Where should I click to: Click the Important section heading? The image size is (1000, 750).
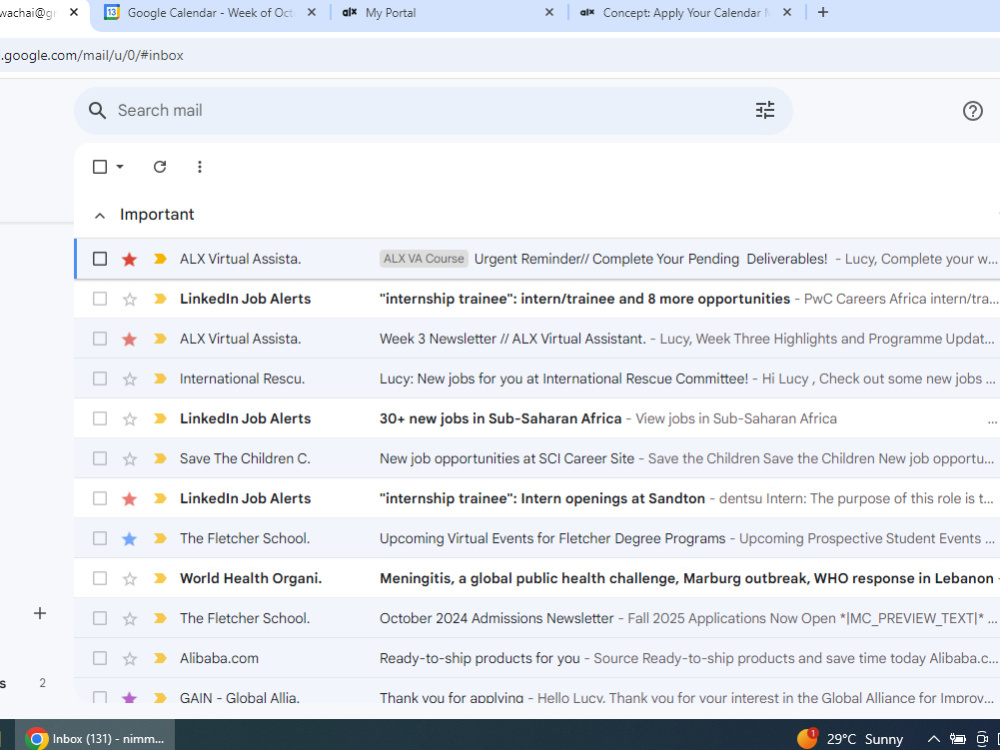point(157,215)
